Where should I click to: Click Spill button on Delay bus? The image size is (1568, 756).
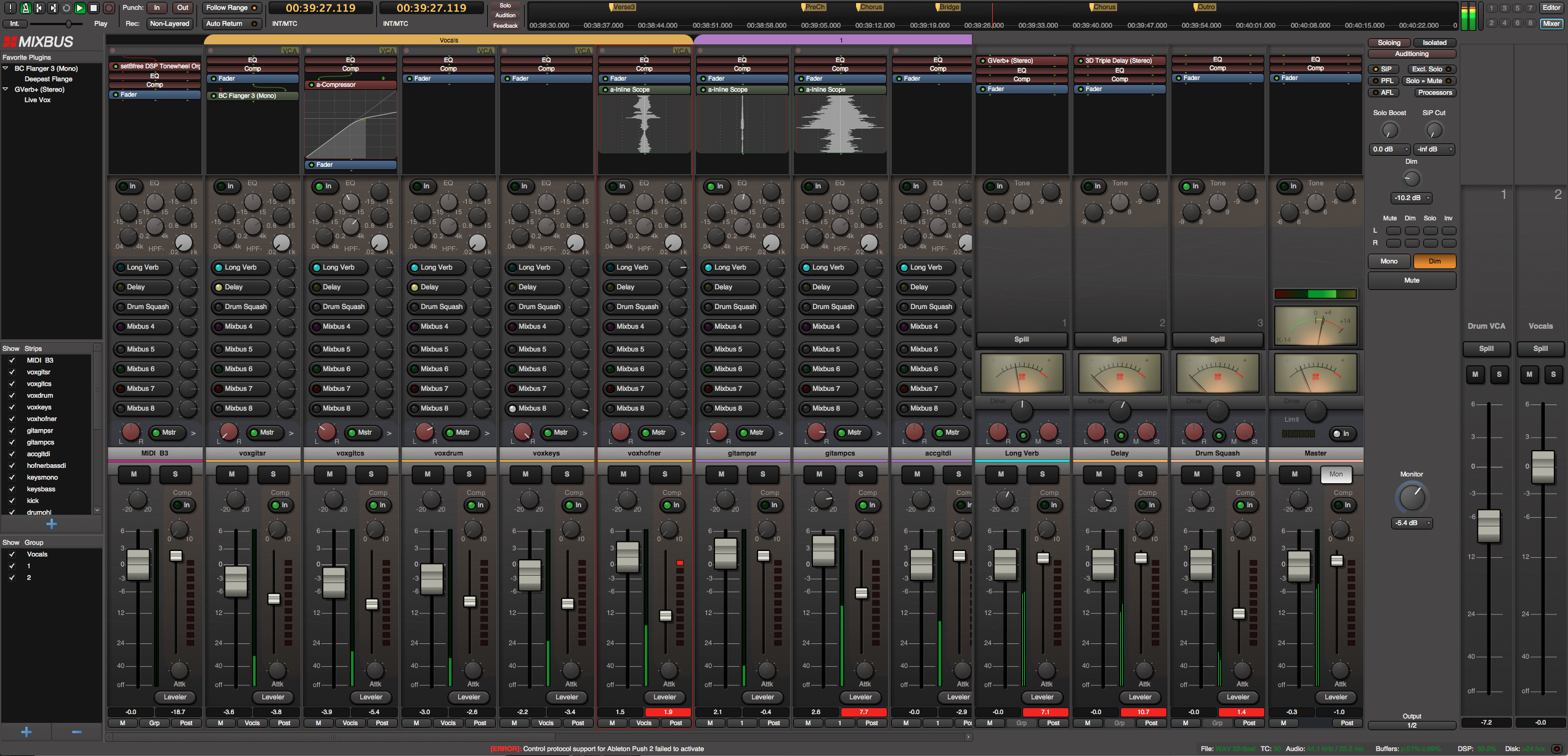click(1119, 339)
